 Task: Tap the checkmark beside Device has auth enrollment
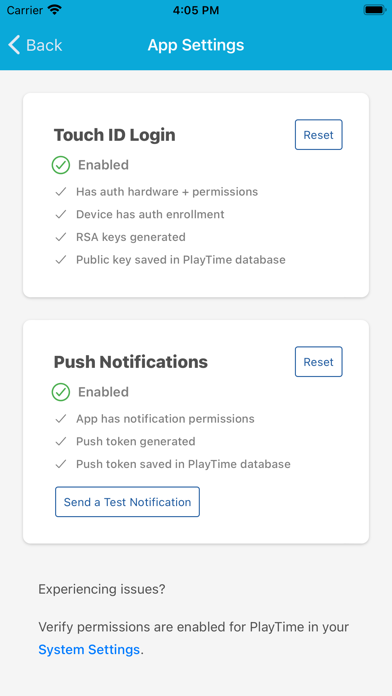pos(61,214)
